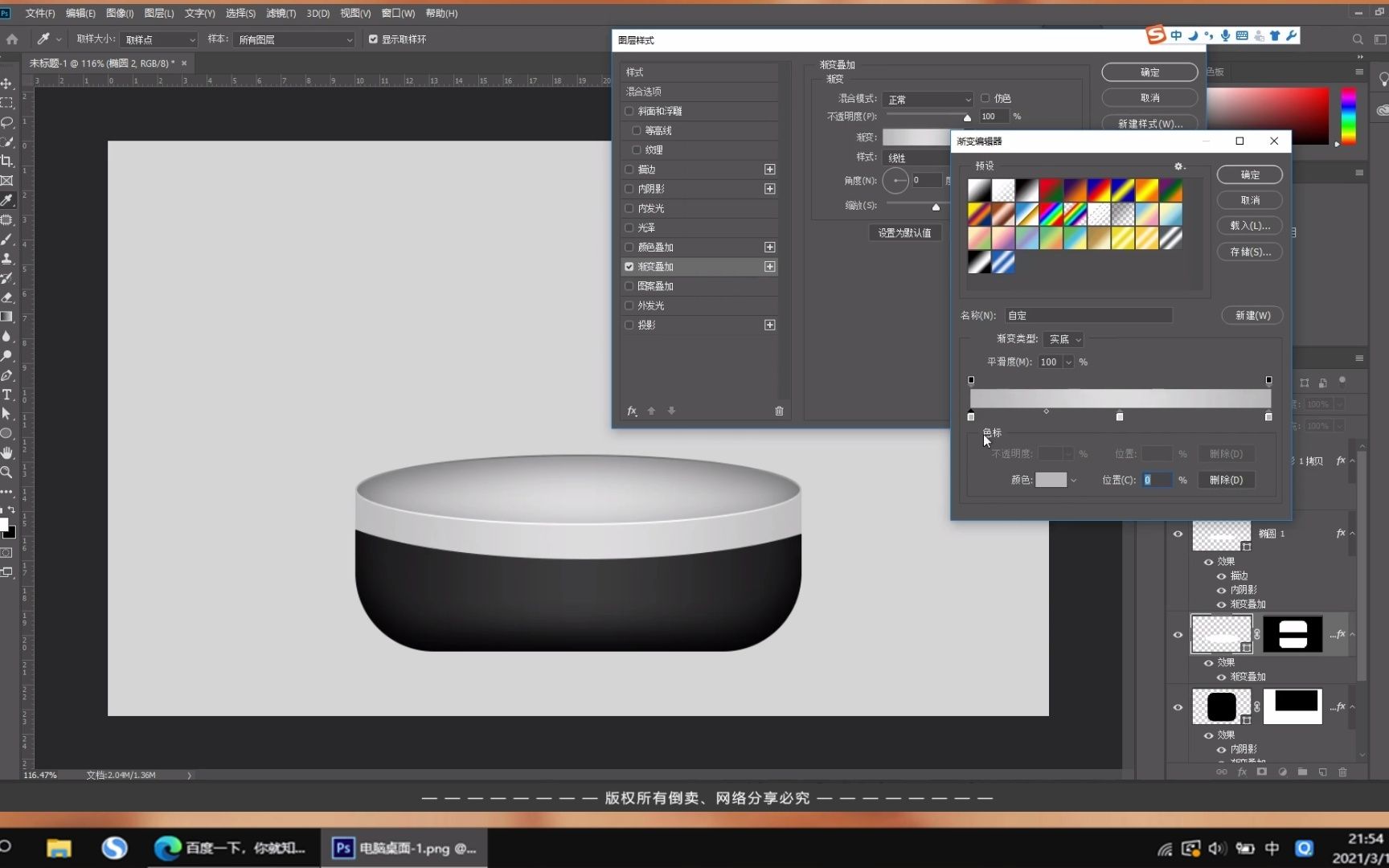
Task: Select the Horizontal Type tool
Action: (7, 395)
